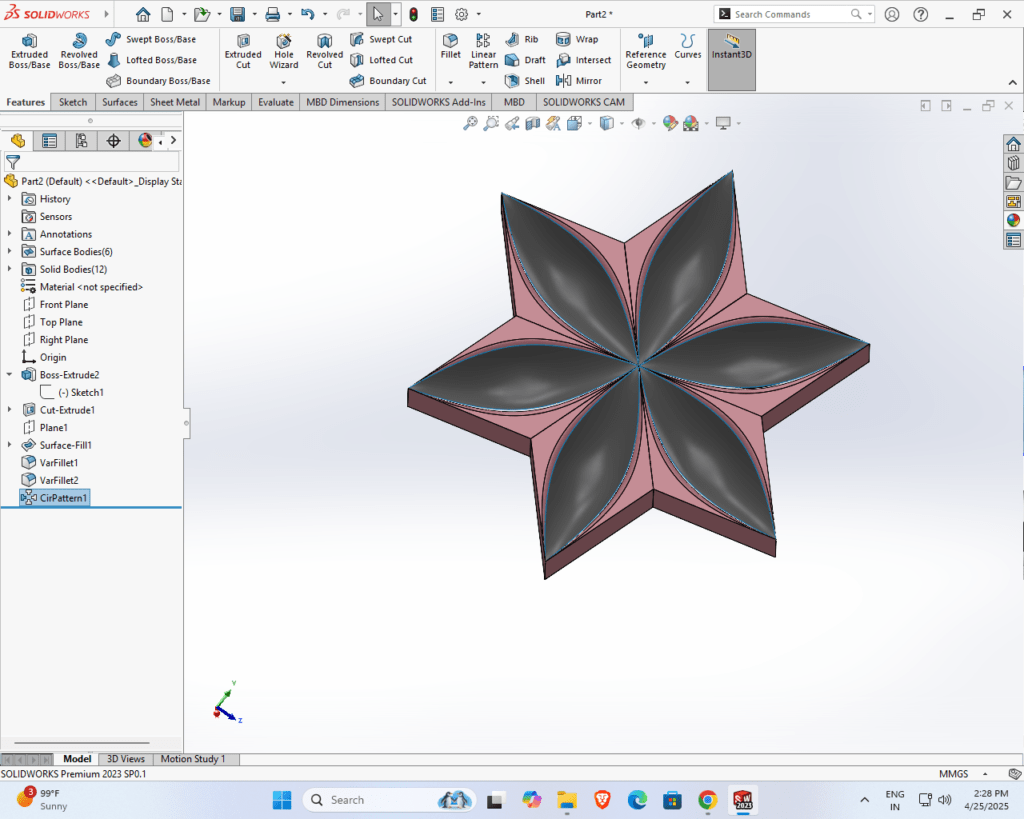
Task: Select the Extruded Boss/Base tool
Action: tap(29, 51)
